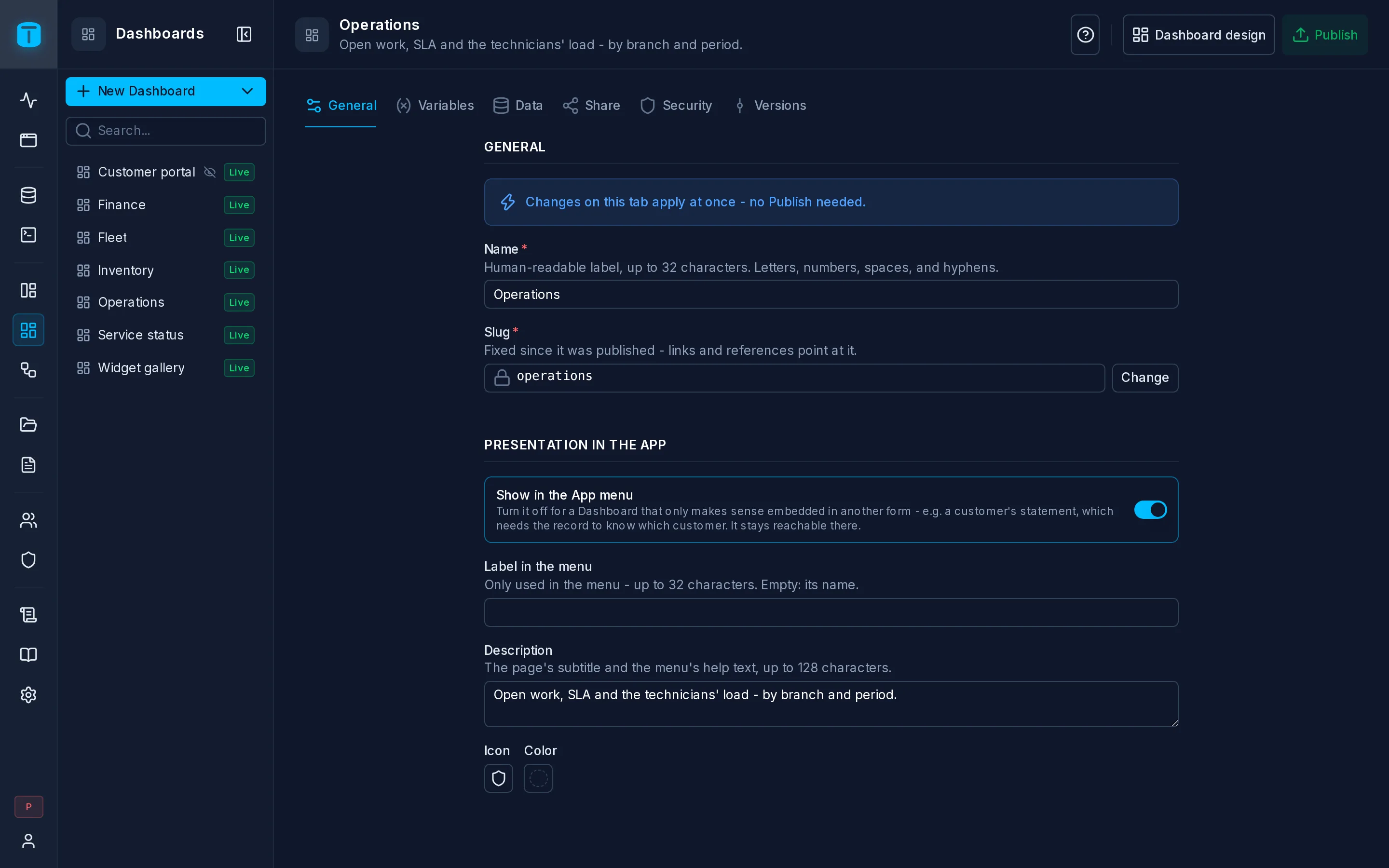Click the Publish button
The width and height of the screenshot is (1389, 868).
click(1325, 35)
